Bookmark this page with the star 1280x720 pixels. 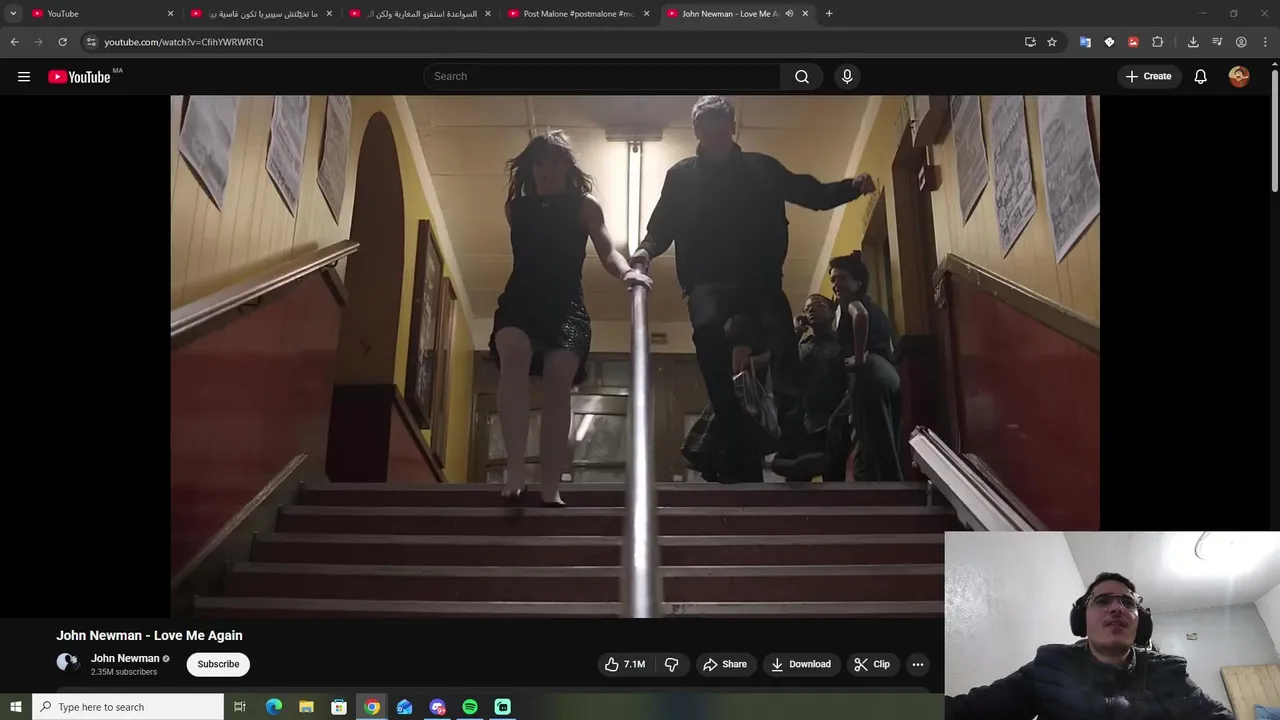(x=1052, y=42)
